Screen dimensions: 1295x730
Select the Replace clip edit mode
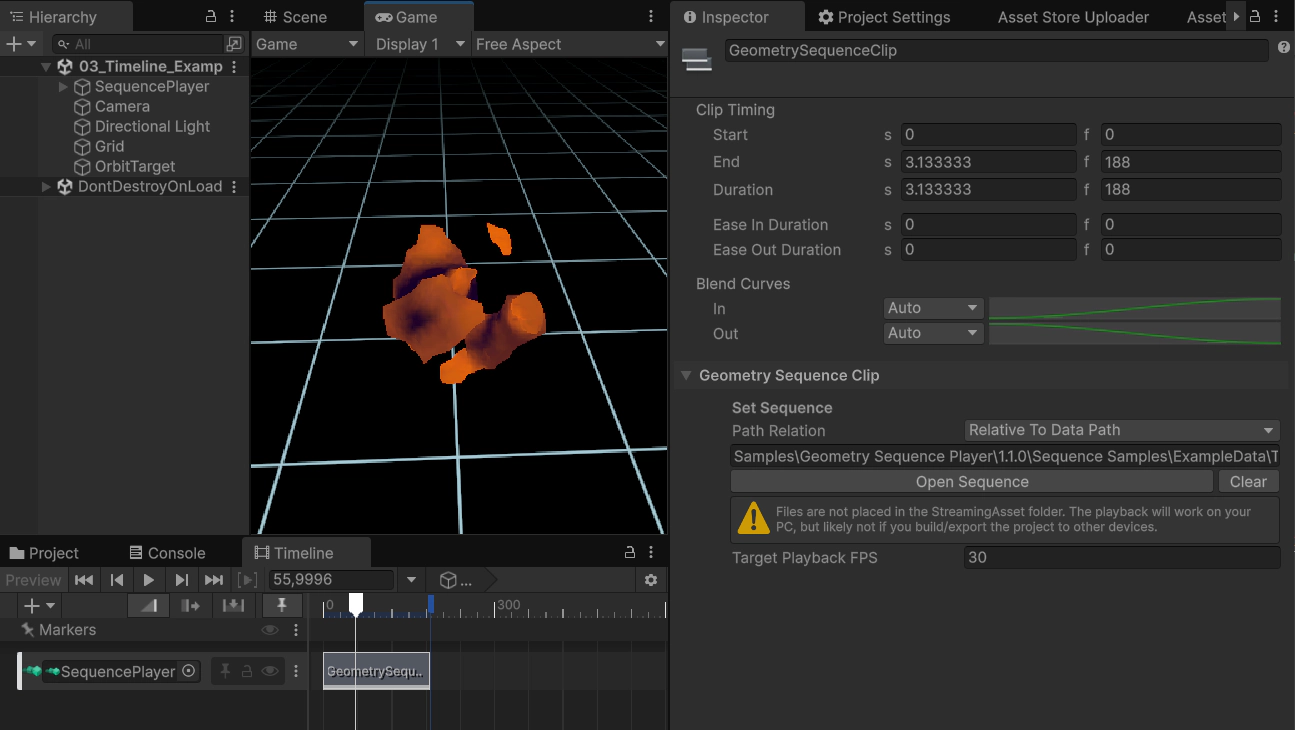(233, 605)
